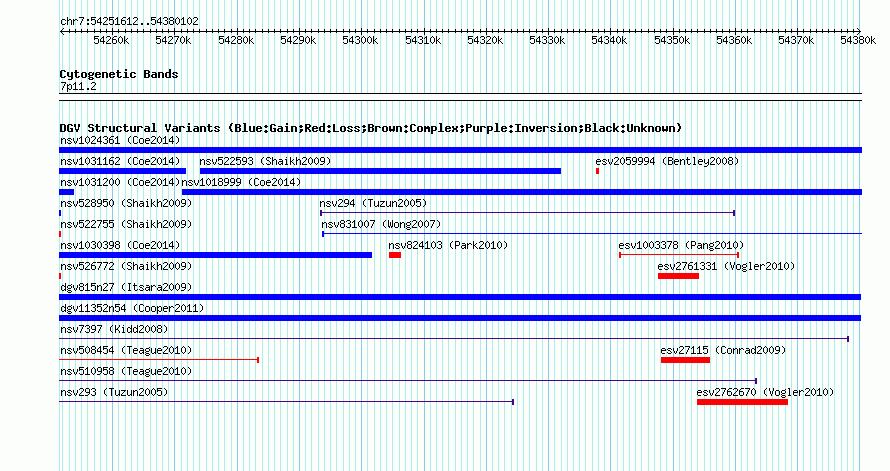Open esv2761331 (Vogler2010) variant label
890x471 pixels.
[x=726, y=266]
